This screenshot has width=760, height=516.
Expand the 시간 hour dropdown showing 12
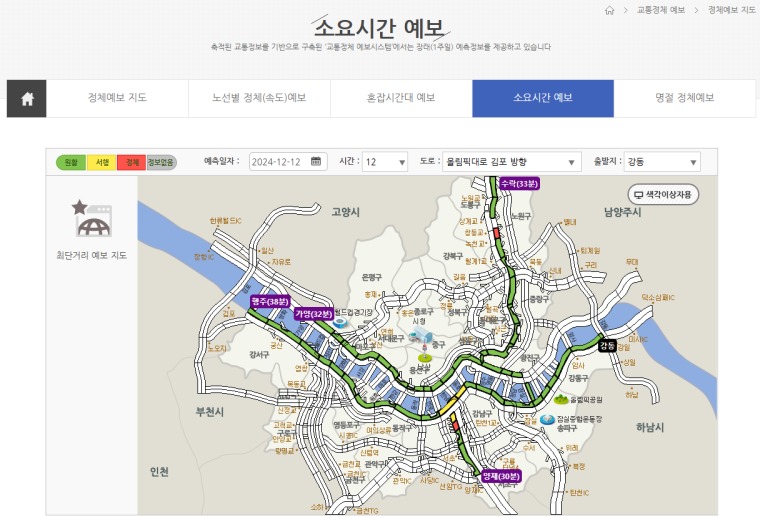(385, 162)
